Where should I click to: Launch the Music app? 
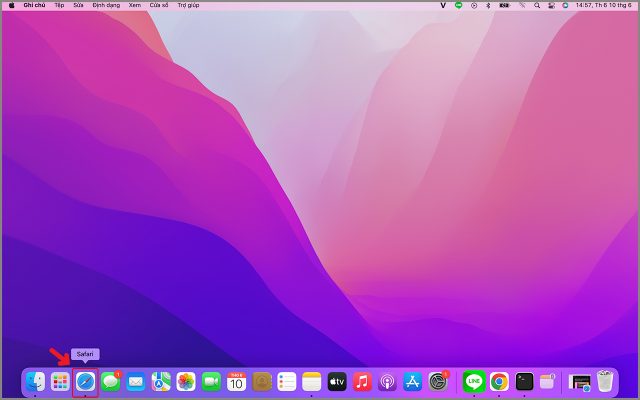(x=362, y=381)
